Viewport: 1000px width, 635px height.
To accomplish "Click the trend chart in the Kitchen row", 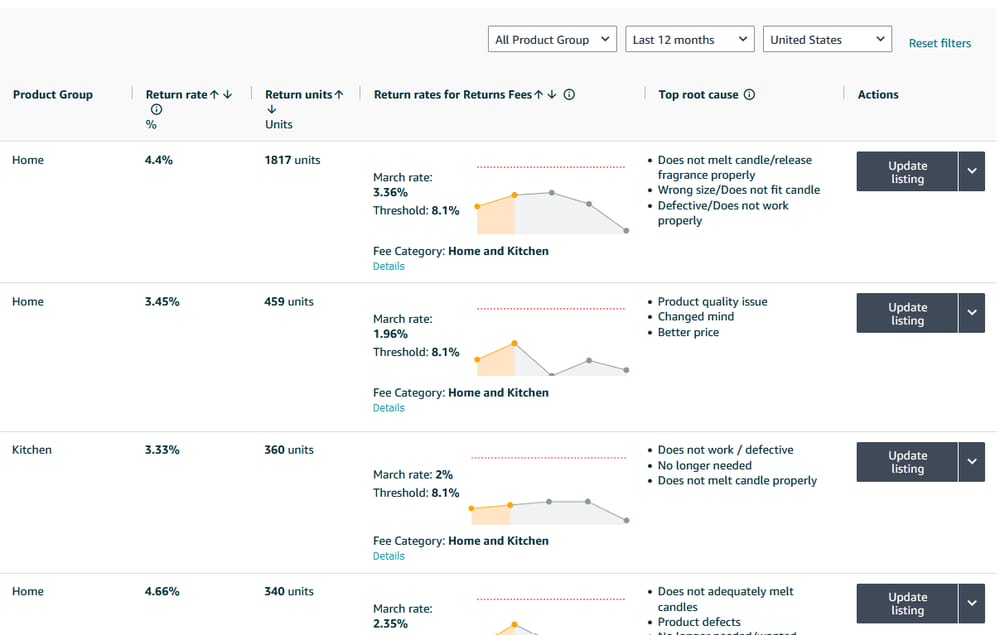I will [549, 490].
